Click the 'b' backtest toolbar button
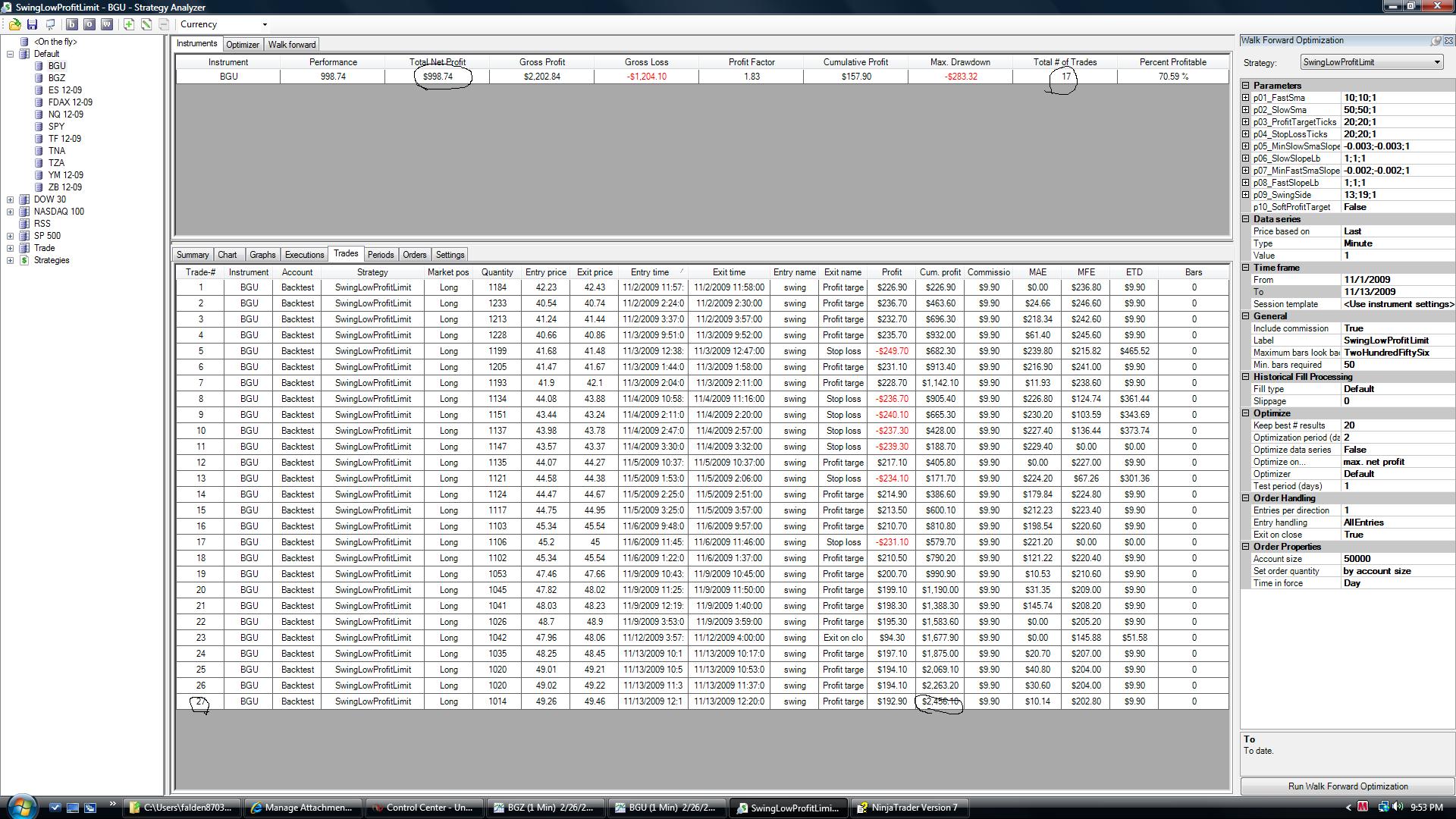 click(72, 24)
